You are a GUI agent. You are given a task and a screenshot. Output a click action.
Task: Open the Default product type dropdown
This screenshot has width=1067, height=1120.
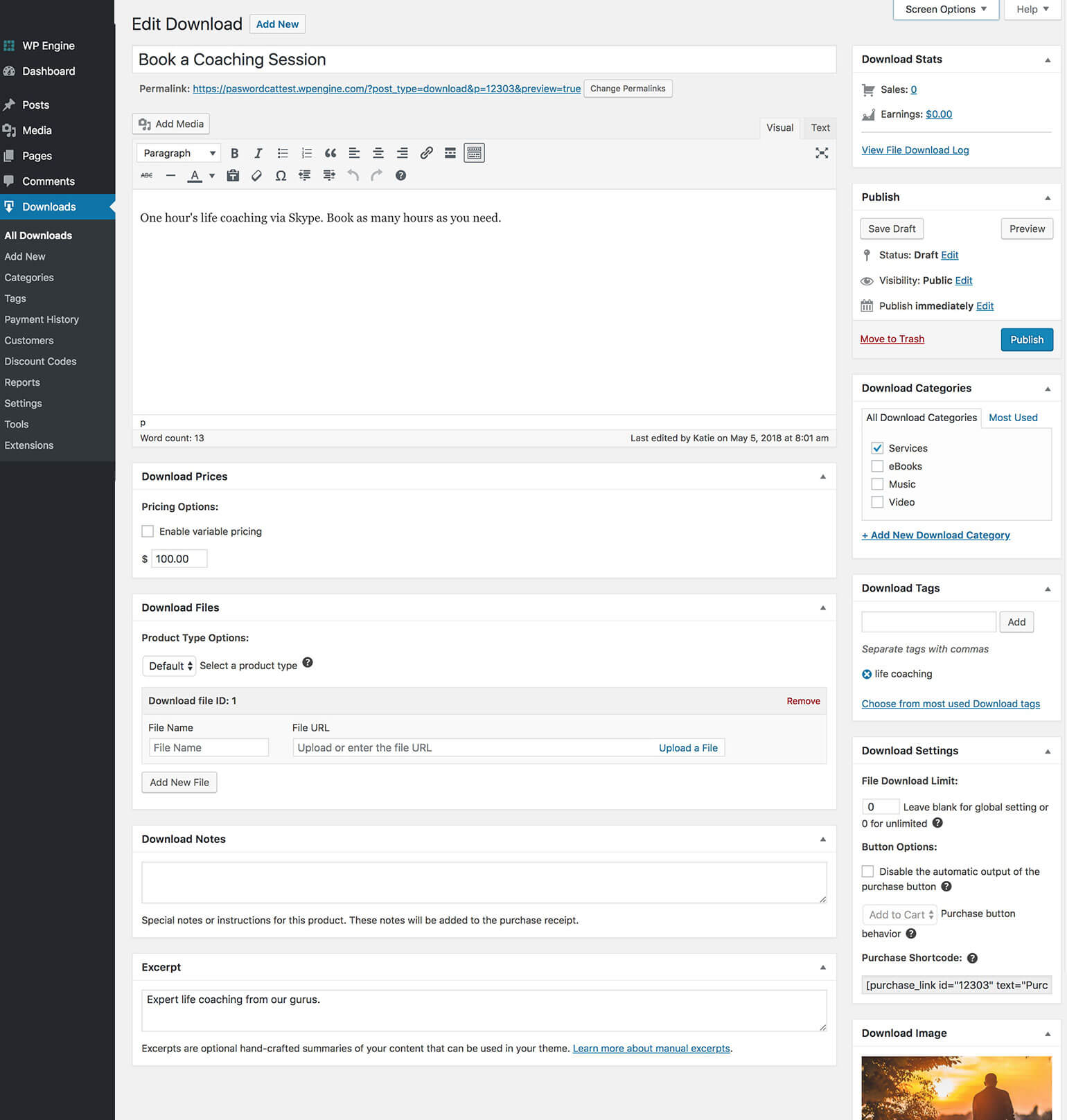point(170,666)
